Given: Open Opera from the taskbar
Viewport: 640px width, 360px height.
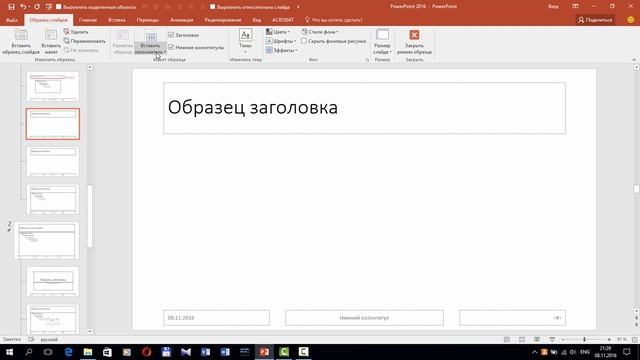Looking at the screenshot, I should pos(147,352).
